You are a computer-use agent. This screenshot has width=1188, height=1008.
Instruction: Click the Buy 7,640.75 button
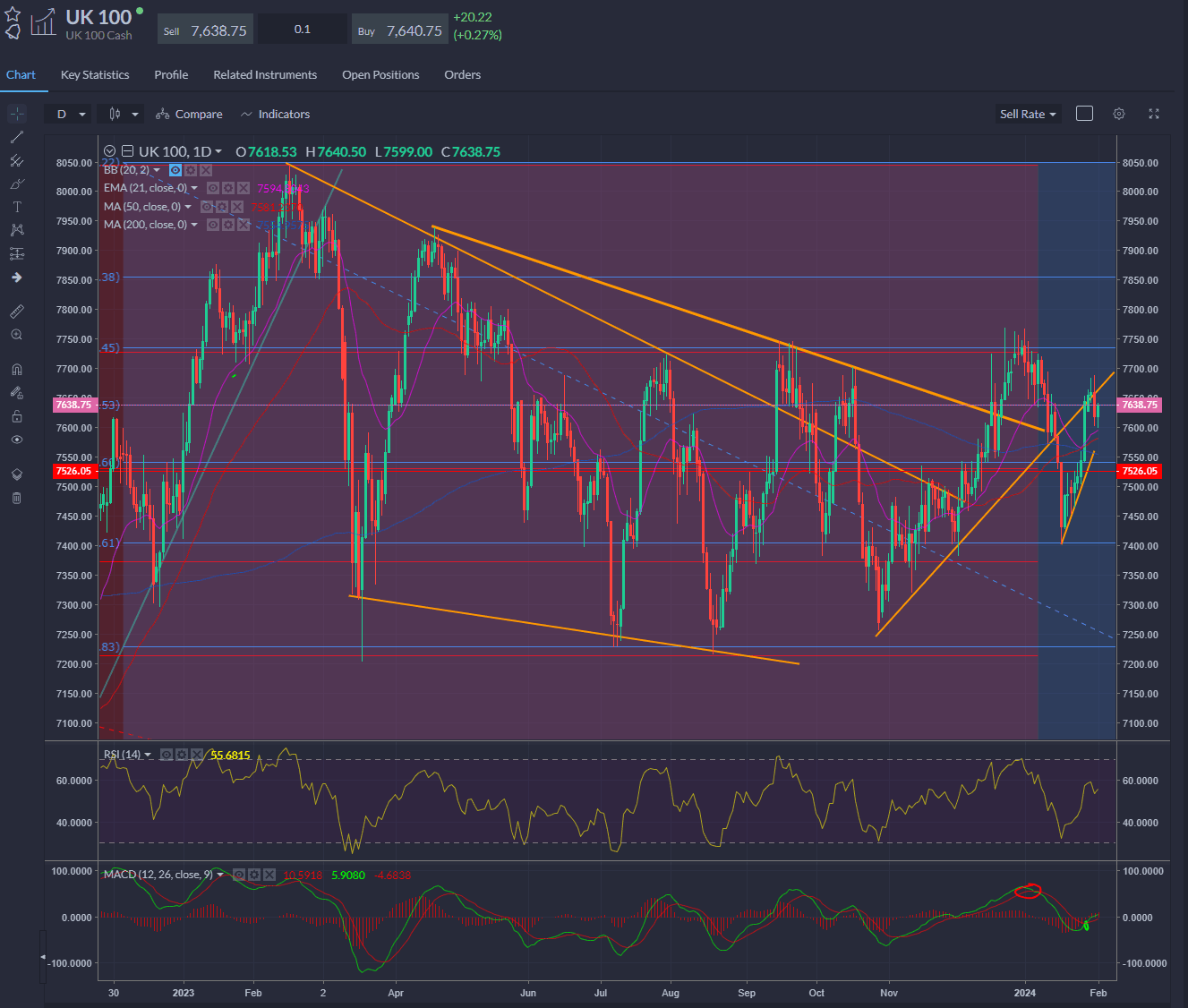[400, 30]
